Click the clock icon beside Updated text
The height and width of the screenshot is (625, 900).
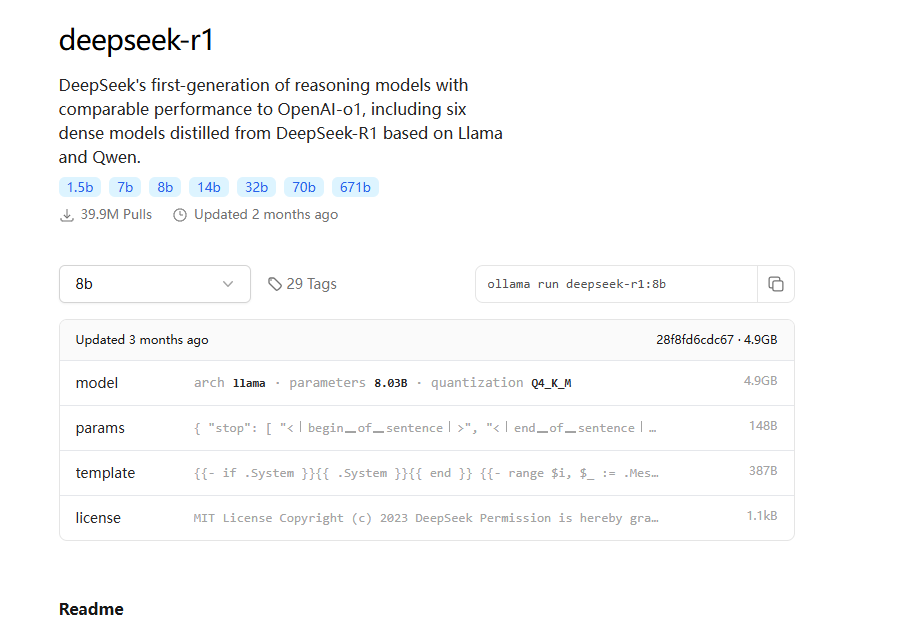pos(180,214)
